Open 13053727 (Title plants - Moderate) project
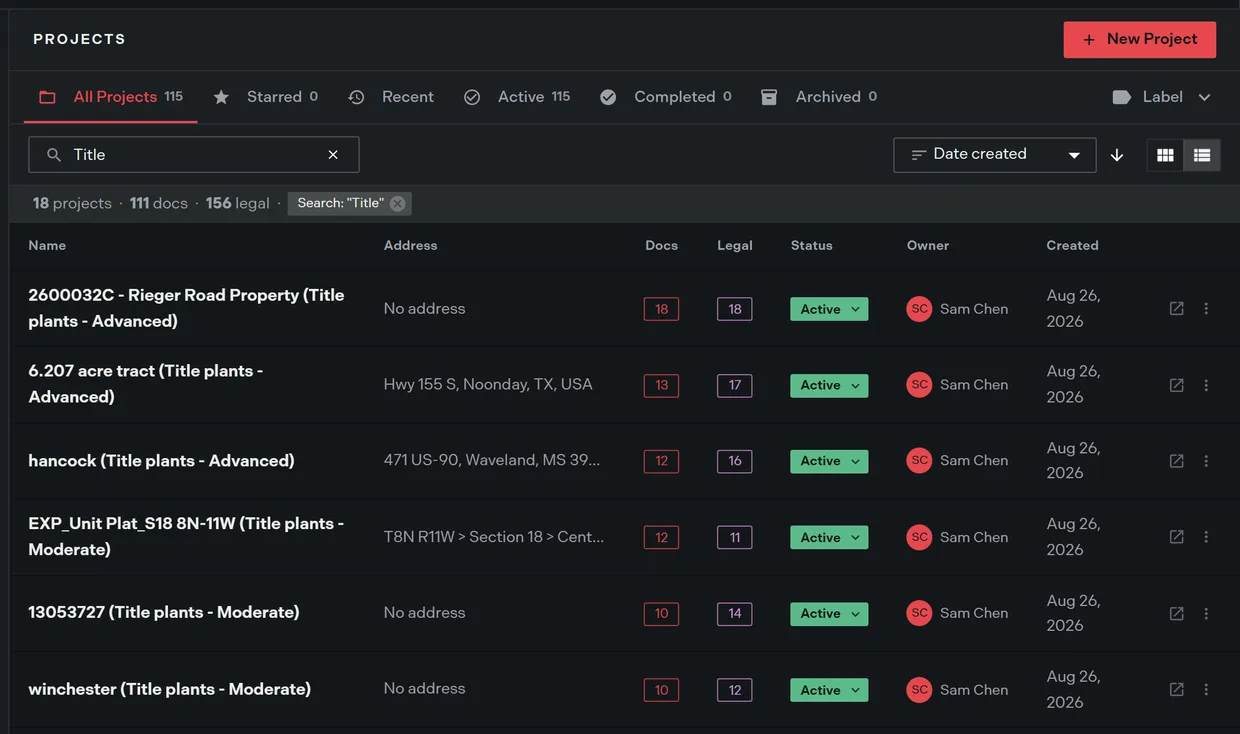Viewport: 1240px width, 734px height. click(x=164, y=612)
